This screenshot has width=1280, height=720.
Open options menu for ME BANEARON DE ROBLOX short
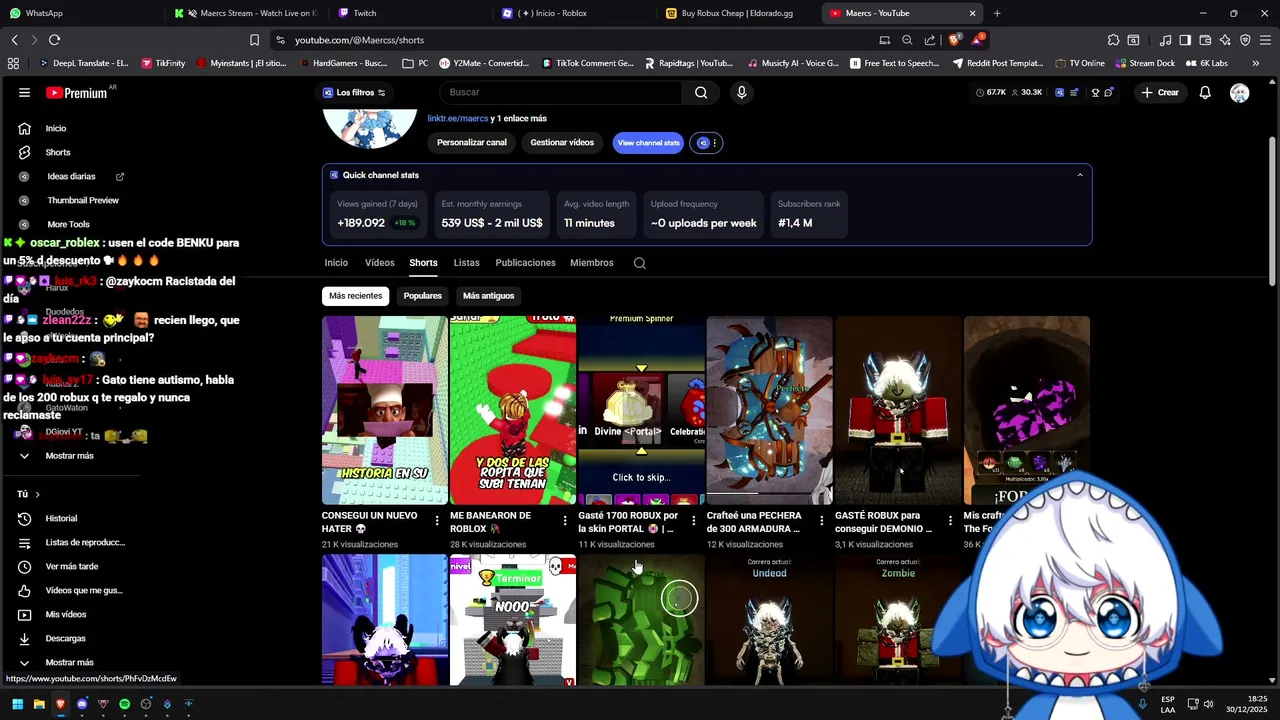click(x=565, y=521)
